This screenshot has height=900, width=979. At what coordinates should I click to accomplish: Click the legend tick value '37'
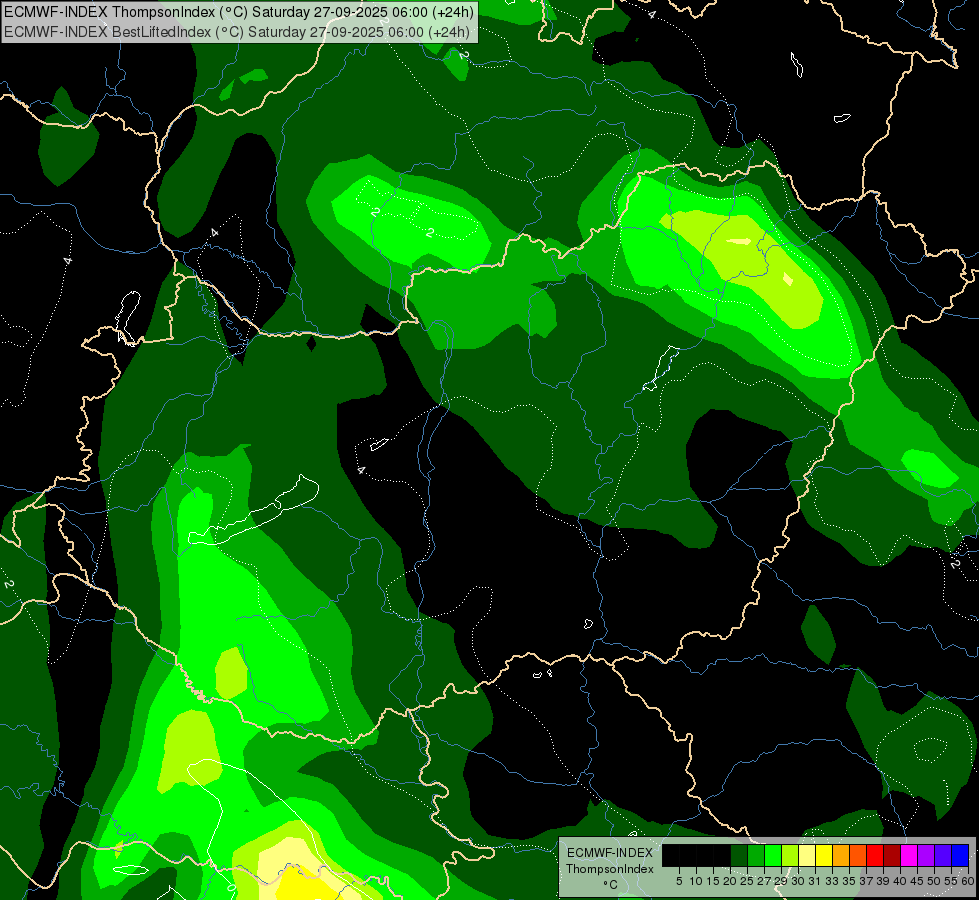[x=866, y=881]
